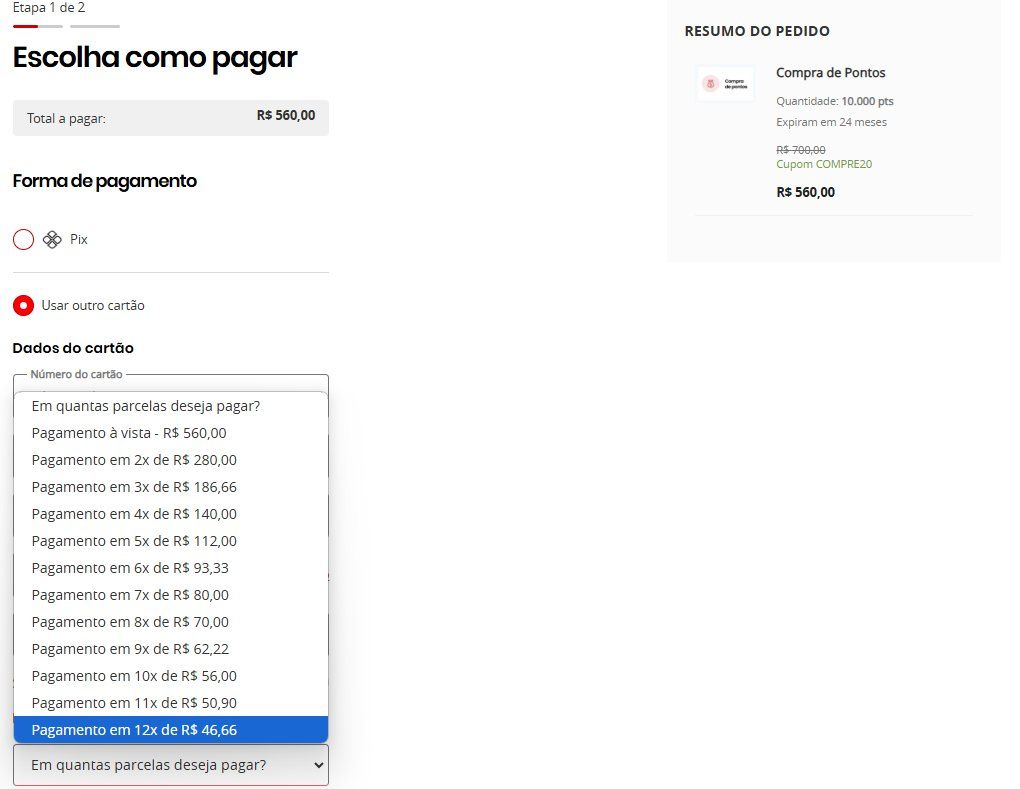The image size is (1020, 789).
Task: Click the Total a pagar: label
Action: (x=66, y=118)
